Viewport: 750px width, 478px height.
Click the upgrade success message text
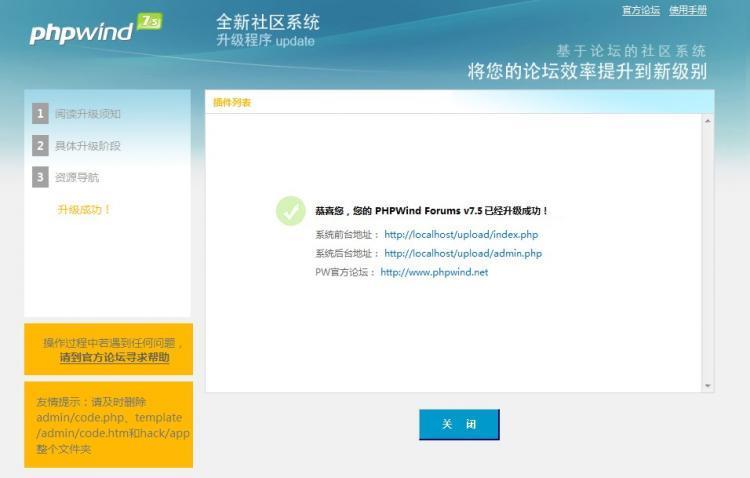431,211
